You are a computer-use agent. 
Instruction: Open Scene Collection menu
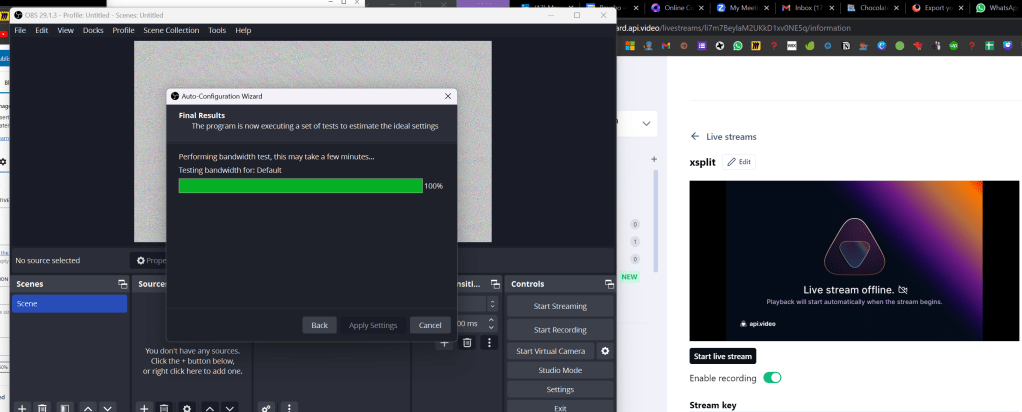pyautogui.click(x=171, y=30)
